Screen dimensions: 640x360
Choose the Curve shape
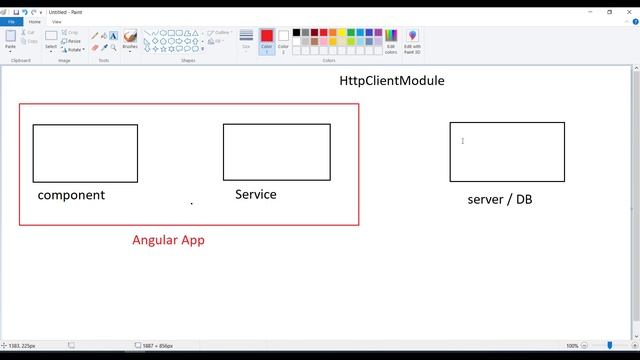pyautogui.click(x=155, y=33)
